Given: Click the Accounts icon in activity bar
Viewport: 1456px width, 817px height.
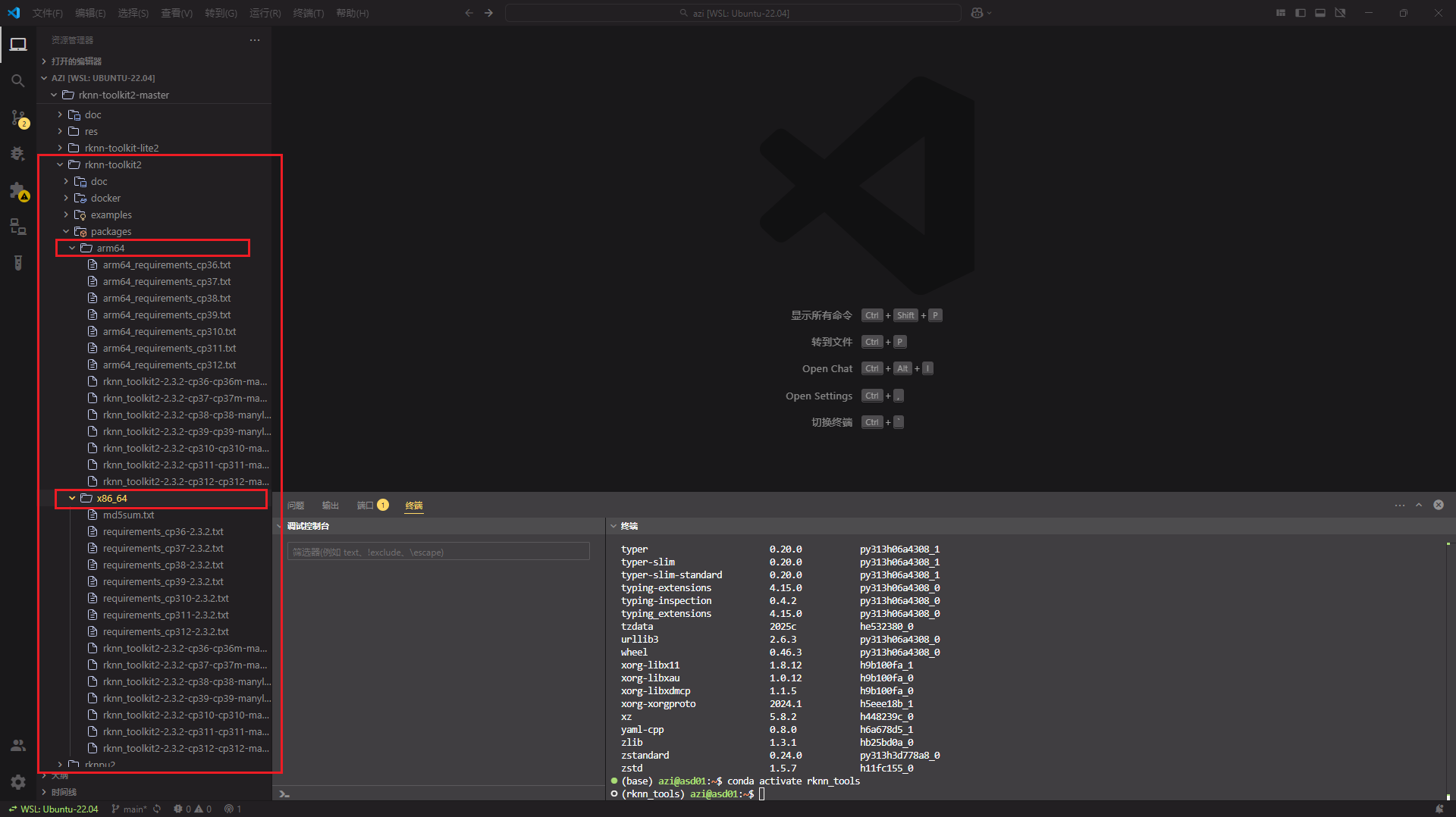Looking at the screenshot, I should click(x=18, y=746).
